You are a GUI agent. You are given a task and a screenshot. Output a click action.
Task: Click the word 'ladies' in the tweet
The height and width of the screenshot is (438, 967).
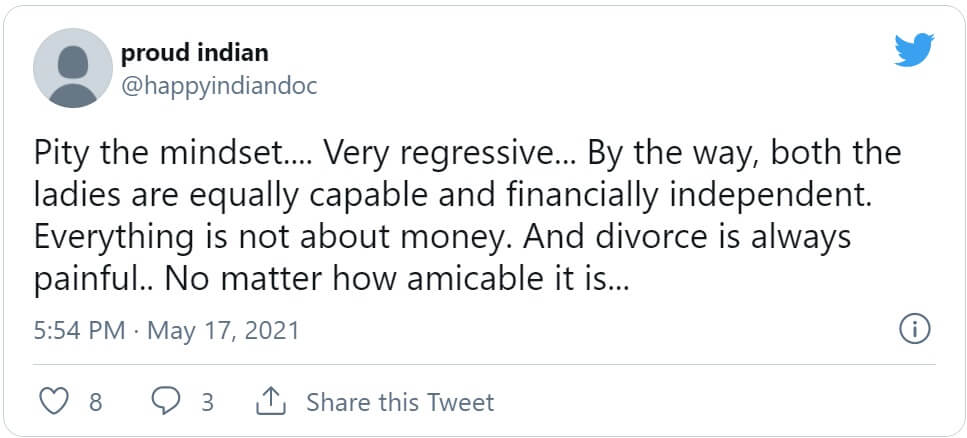click(x=71, y=196)
